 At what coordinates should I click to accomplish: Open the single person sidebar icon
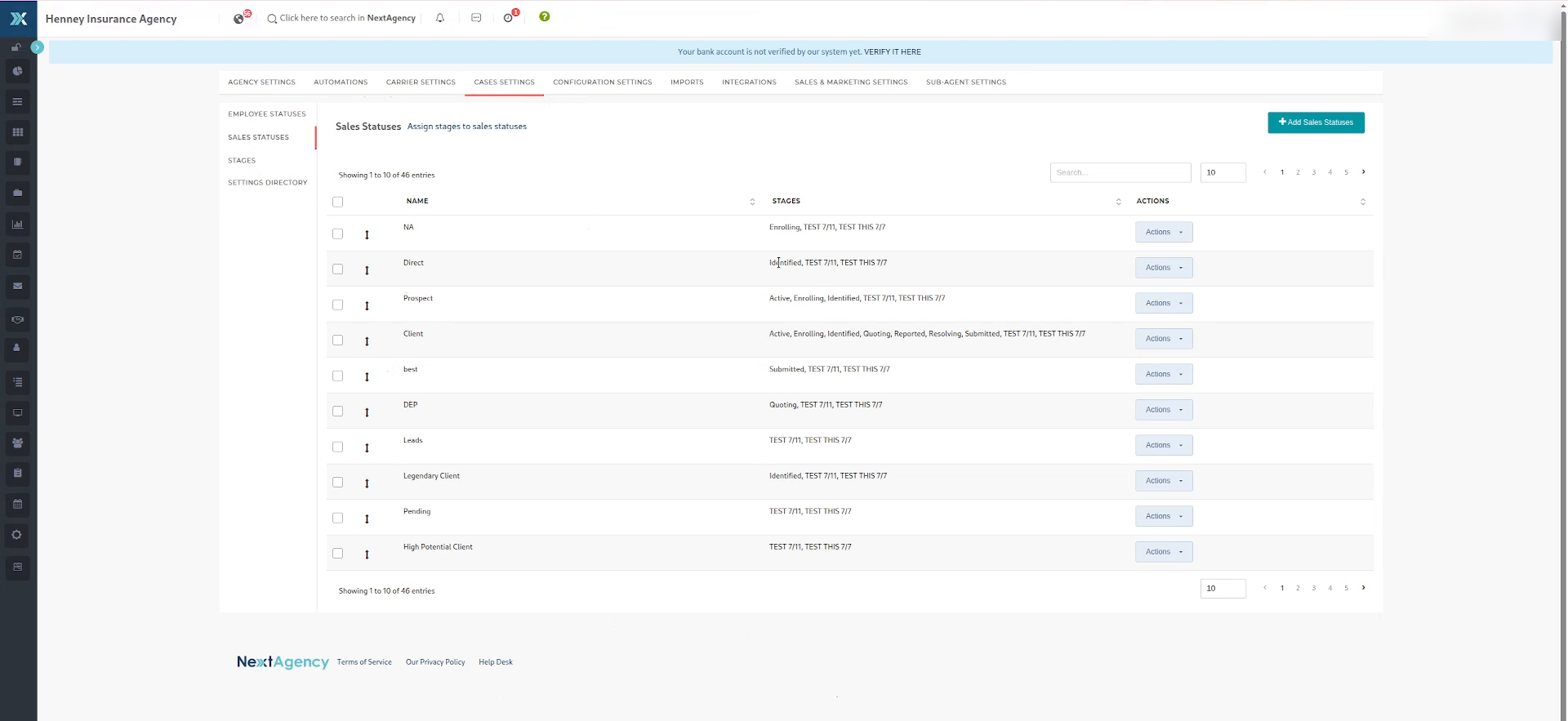coord(17,348)
